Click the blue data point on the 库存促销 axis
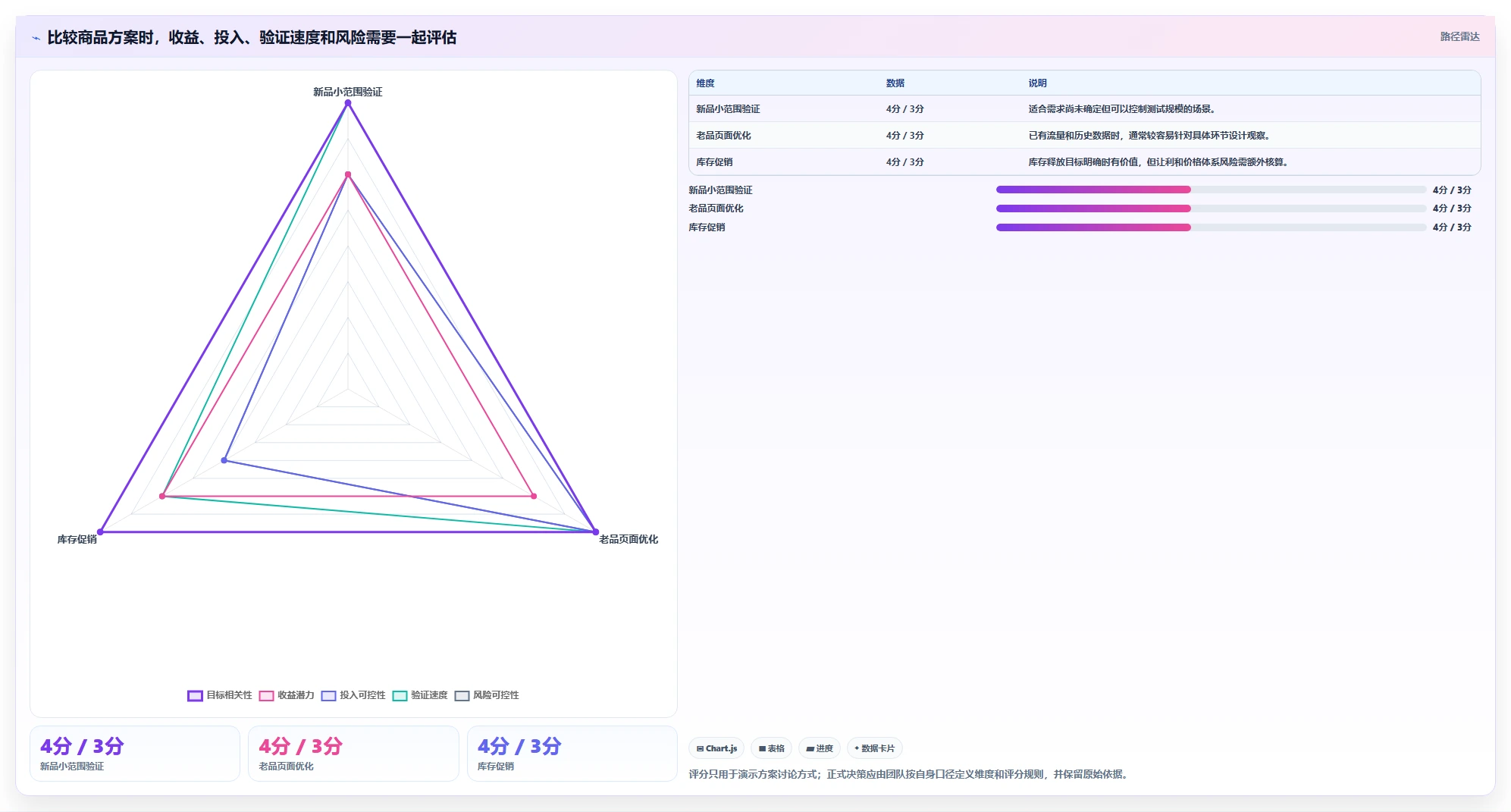This screenshot has height=812, width=1511. pos(224,460)
